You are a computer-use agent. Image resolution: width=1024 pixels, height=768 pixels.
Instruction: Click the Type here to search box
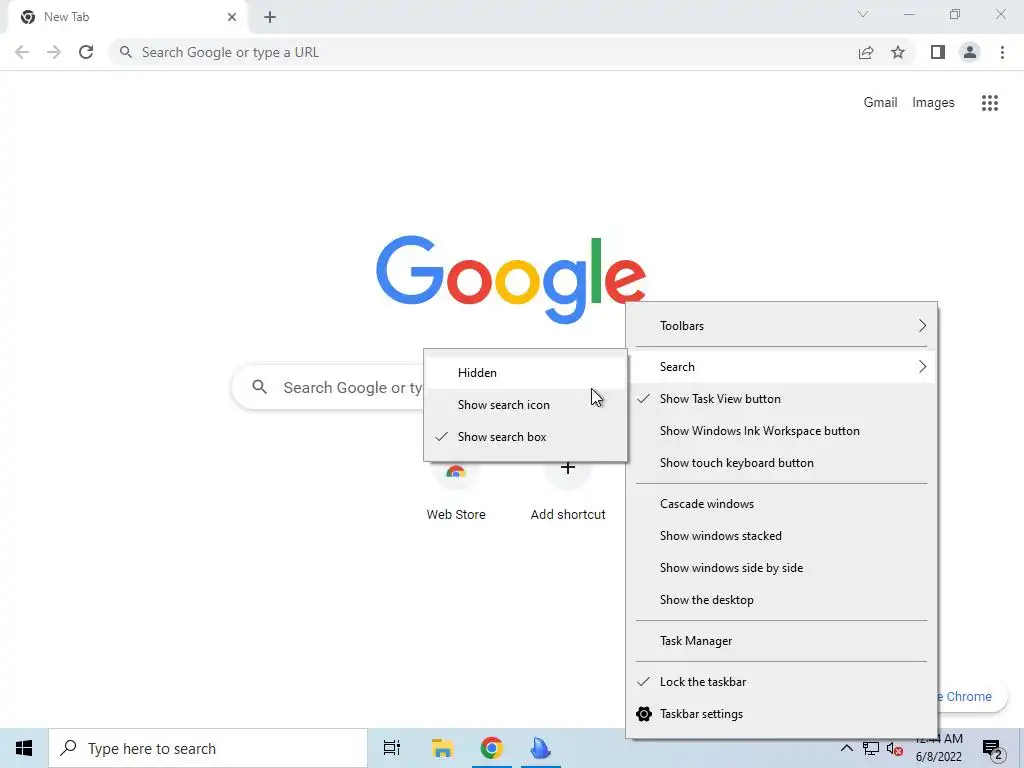[x=208, y=748]
